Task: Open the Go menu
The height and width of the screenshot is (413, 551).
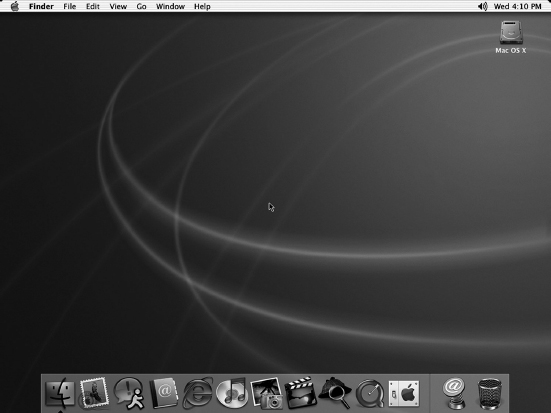Action: (141, 6)
